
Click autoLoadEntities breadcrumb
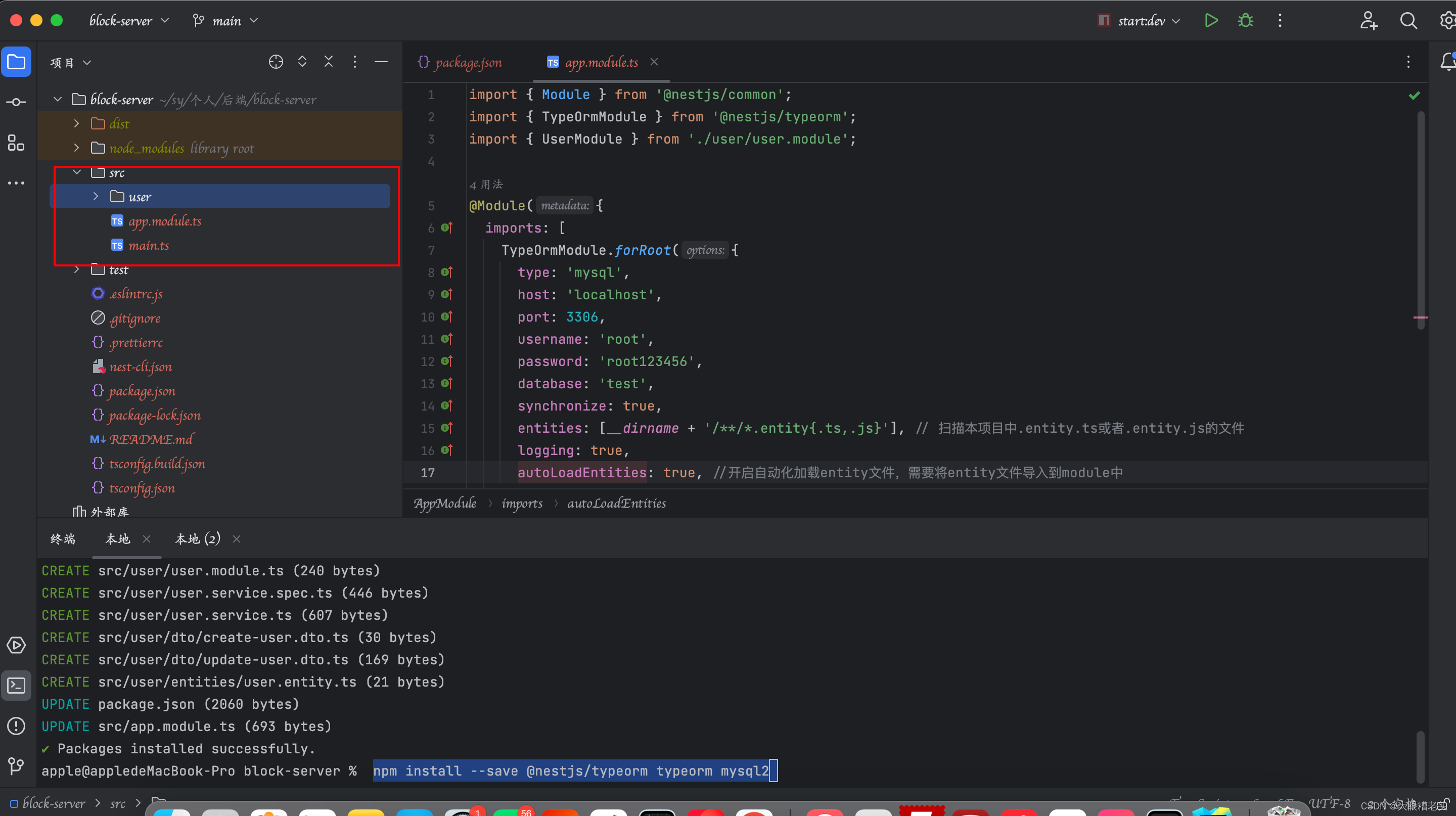tap(617, 504)
